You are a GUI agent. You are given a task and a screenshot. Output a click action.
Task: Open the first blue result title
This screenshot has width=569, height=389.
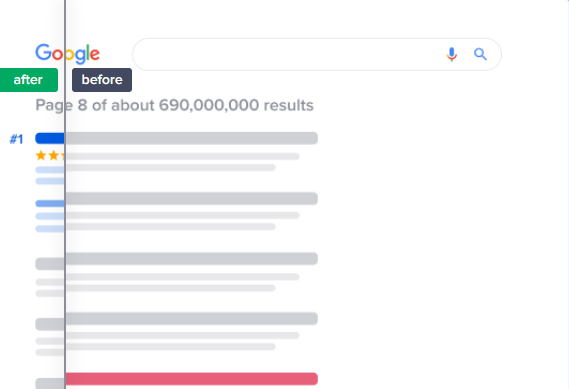point(50,138)
